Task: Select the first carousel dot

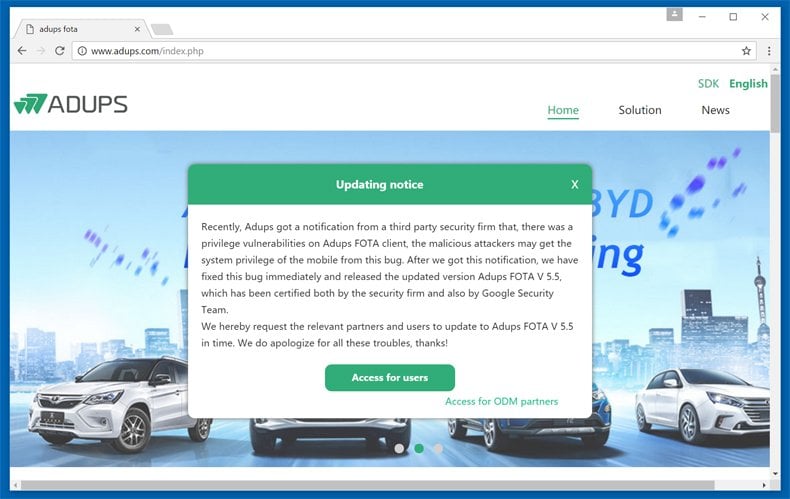Action: click(399, 448)
